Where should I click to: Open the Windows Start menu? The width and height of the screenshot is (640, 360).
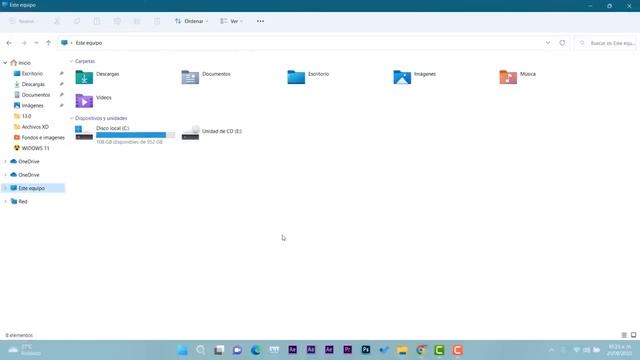pos(182,350)
